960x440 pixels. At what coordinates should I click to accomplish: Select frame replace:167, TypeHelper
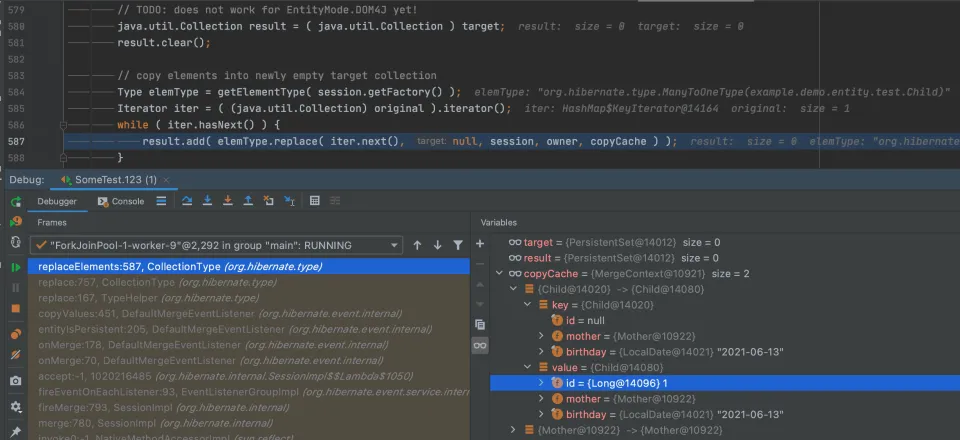[x=249, y=298]
